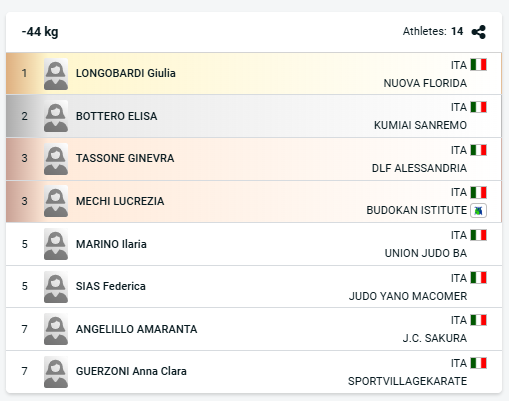
Task: Click GUERZONI Anna Clara's avatar icon
Action: [56, 372]
